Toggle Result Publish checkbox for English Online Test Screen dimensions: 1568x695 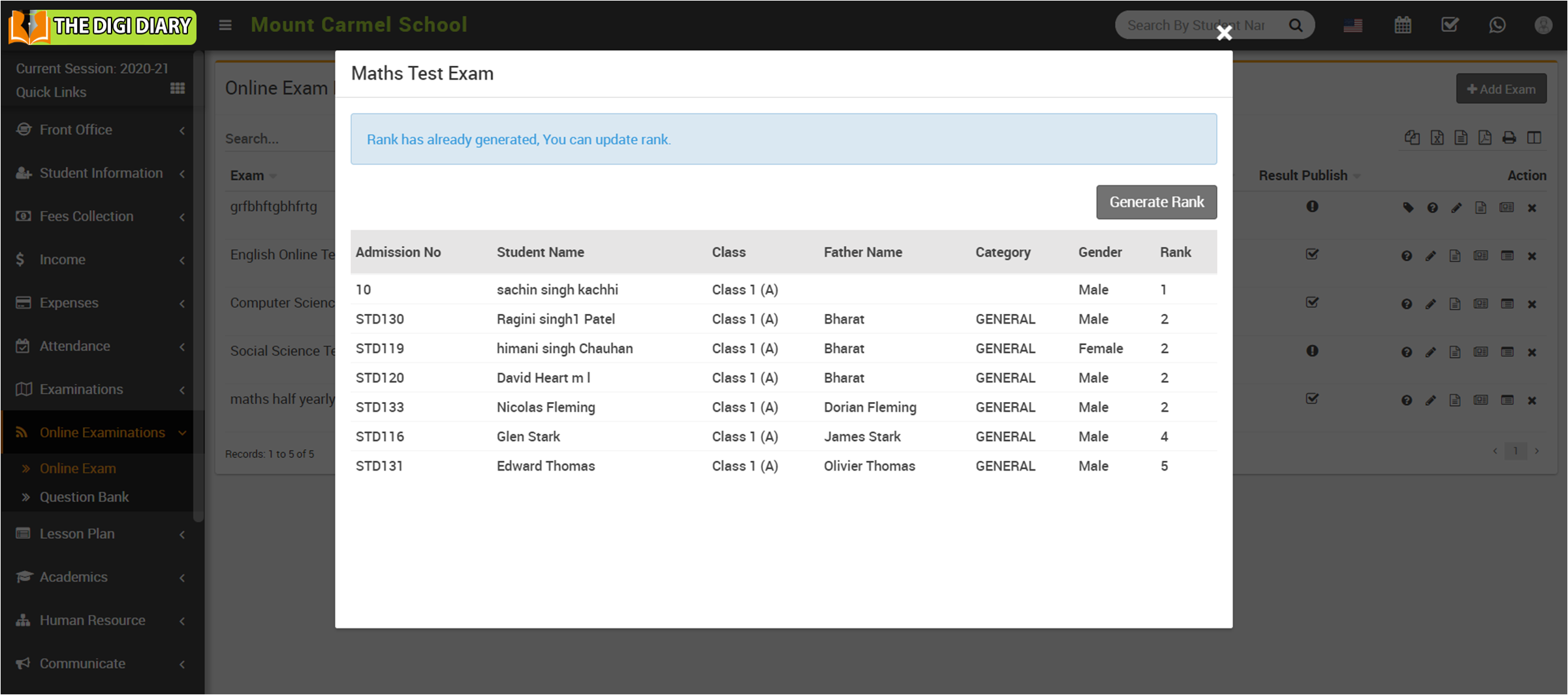(1311, 255)
